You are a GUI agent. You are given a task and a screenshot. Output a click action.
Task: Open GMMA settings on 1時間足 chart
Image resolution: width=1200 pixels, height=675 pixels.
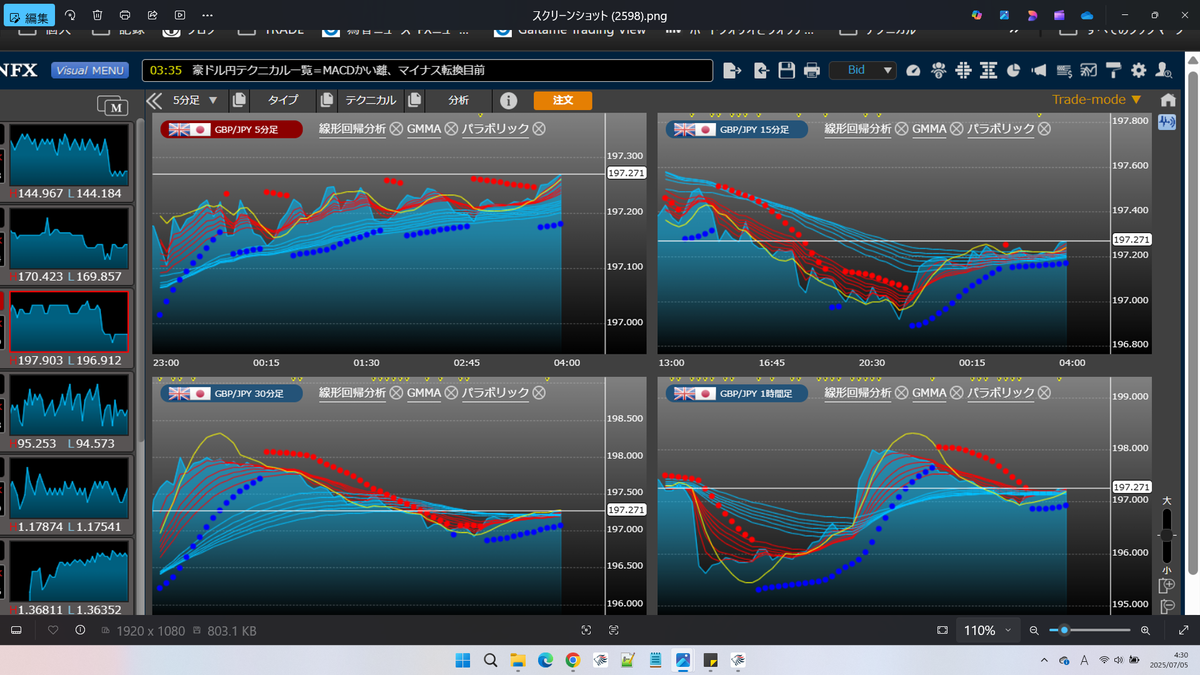coord(929,393)
